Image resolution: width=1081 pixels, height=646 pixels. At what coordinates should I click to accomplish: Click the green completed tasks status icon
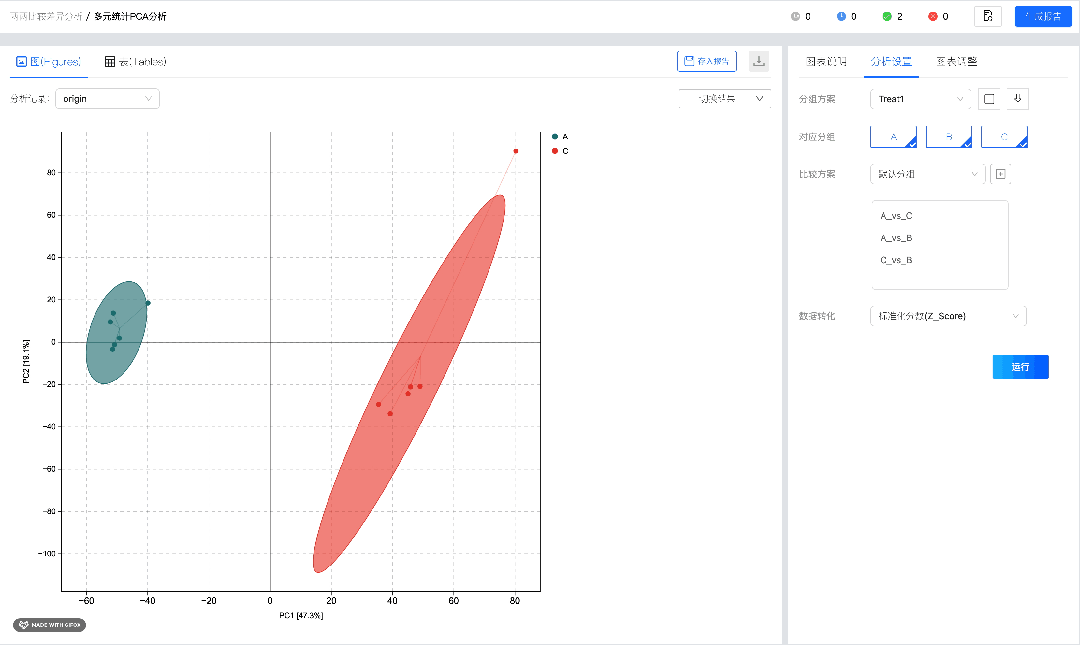pyautogui.click(x=887, y=17)
